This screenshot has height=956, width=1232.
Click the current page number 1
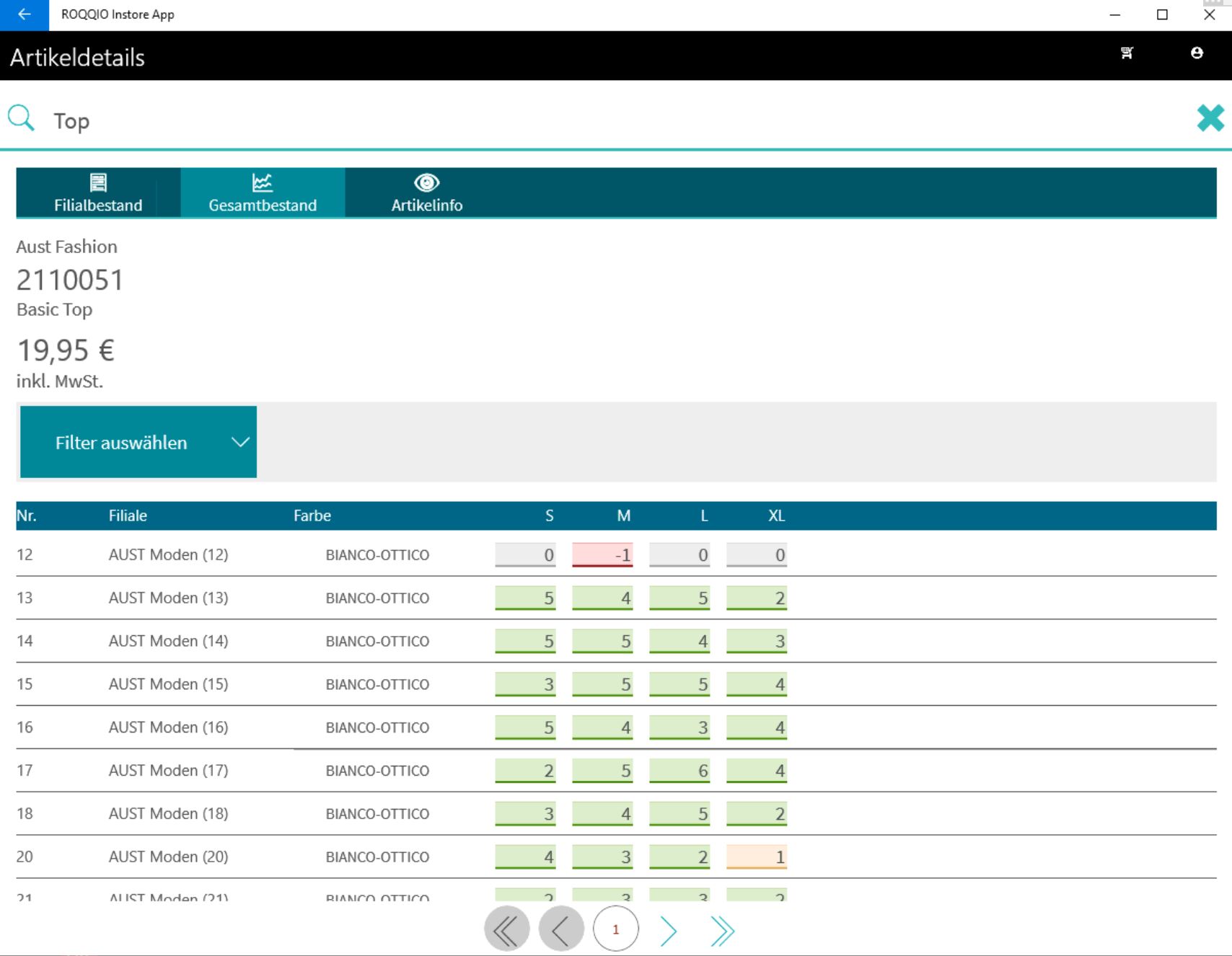tap(615, 930)
